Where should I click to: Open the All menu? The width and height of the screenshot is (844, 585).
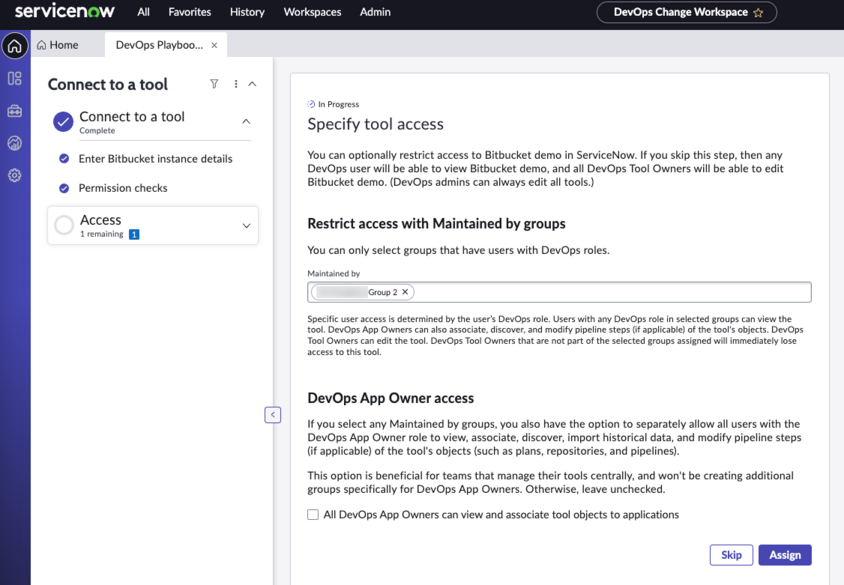(x=143, y=12)
